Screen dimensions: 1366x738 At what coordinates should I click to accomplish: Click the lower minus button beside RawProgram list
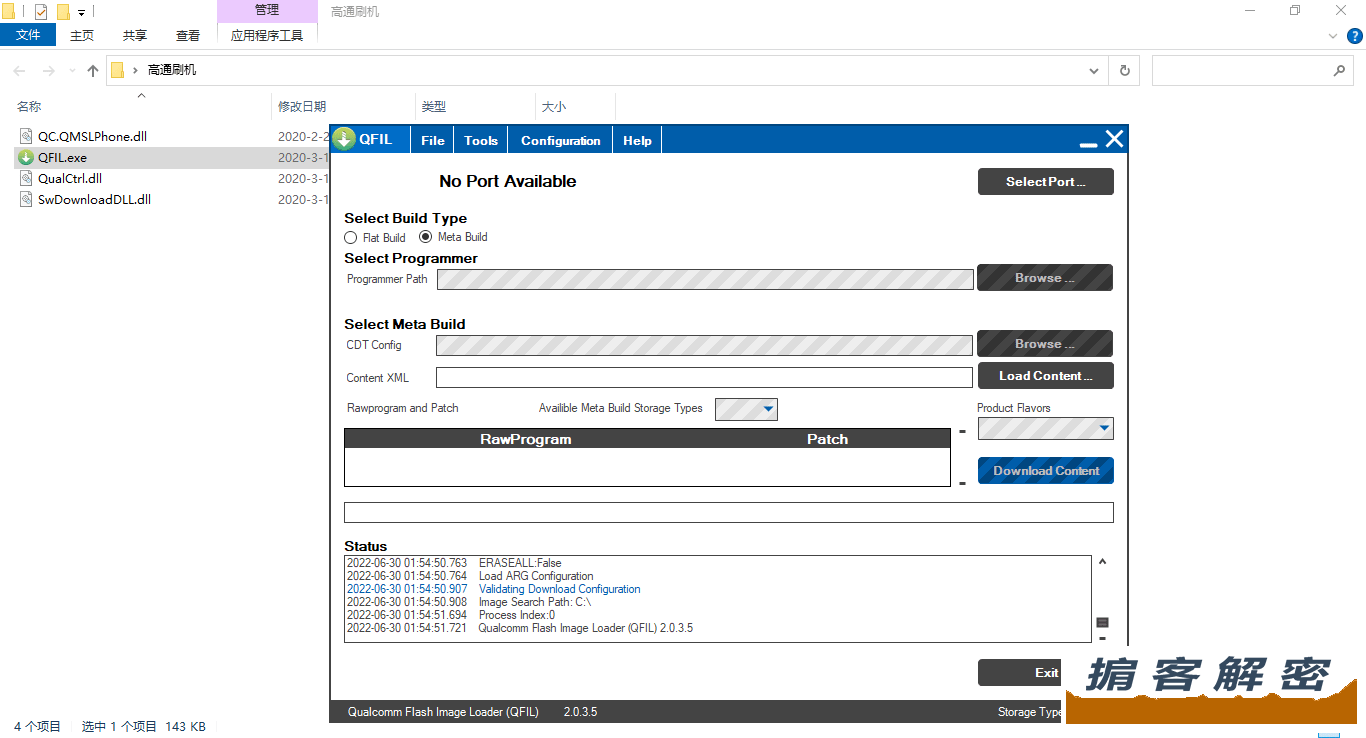point(962,484)
